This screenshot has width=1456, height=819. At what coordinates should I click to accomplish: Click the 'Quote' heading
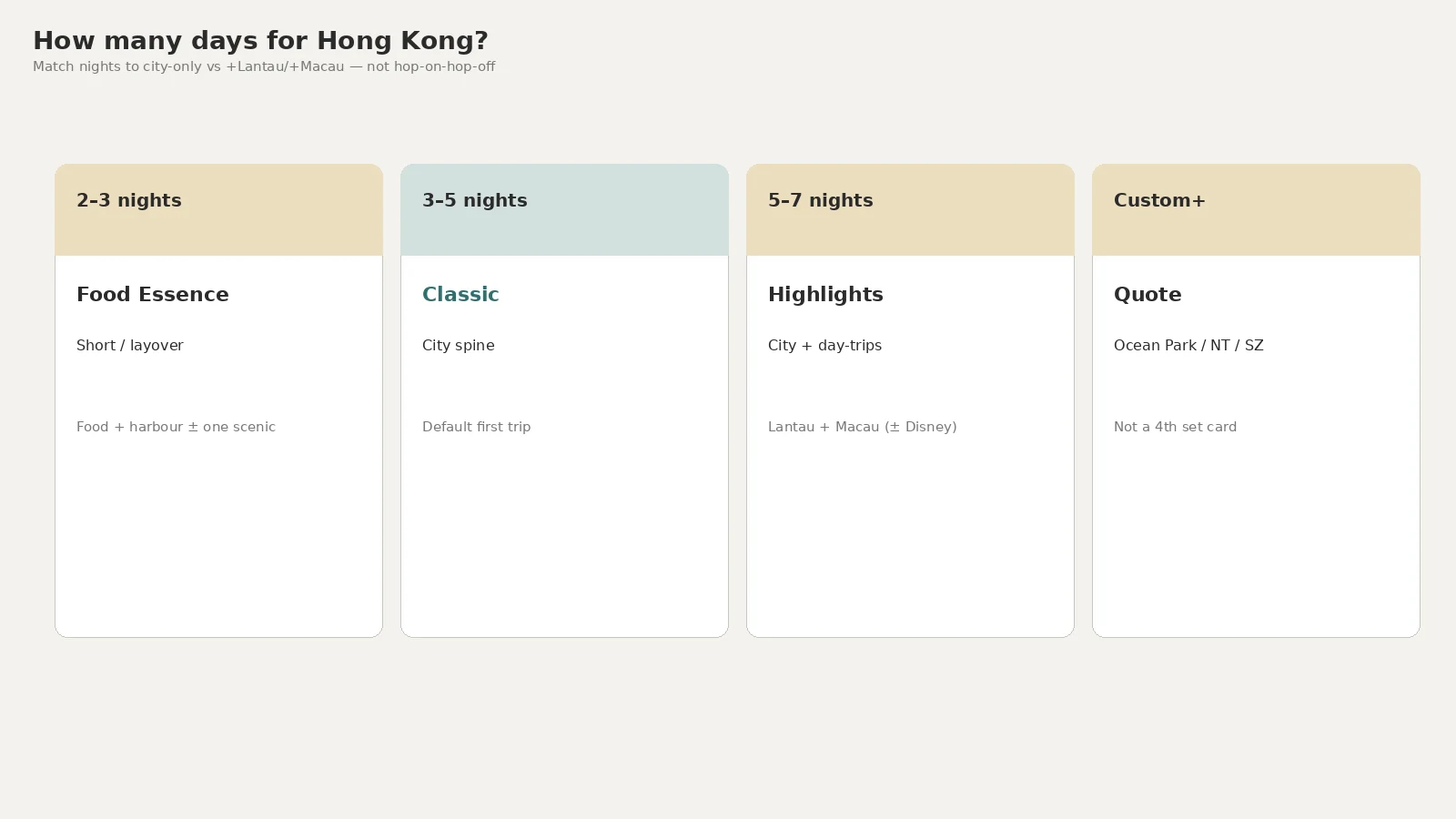[1148, 295]
